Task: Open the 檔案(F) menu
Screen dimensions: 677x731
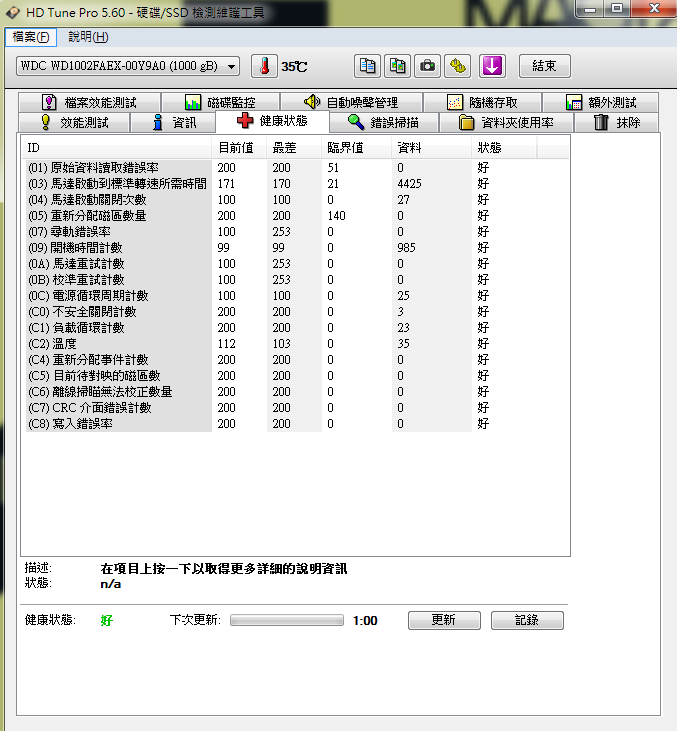Action: coord(31,37)
